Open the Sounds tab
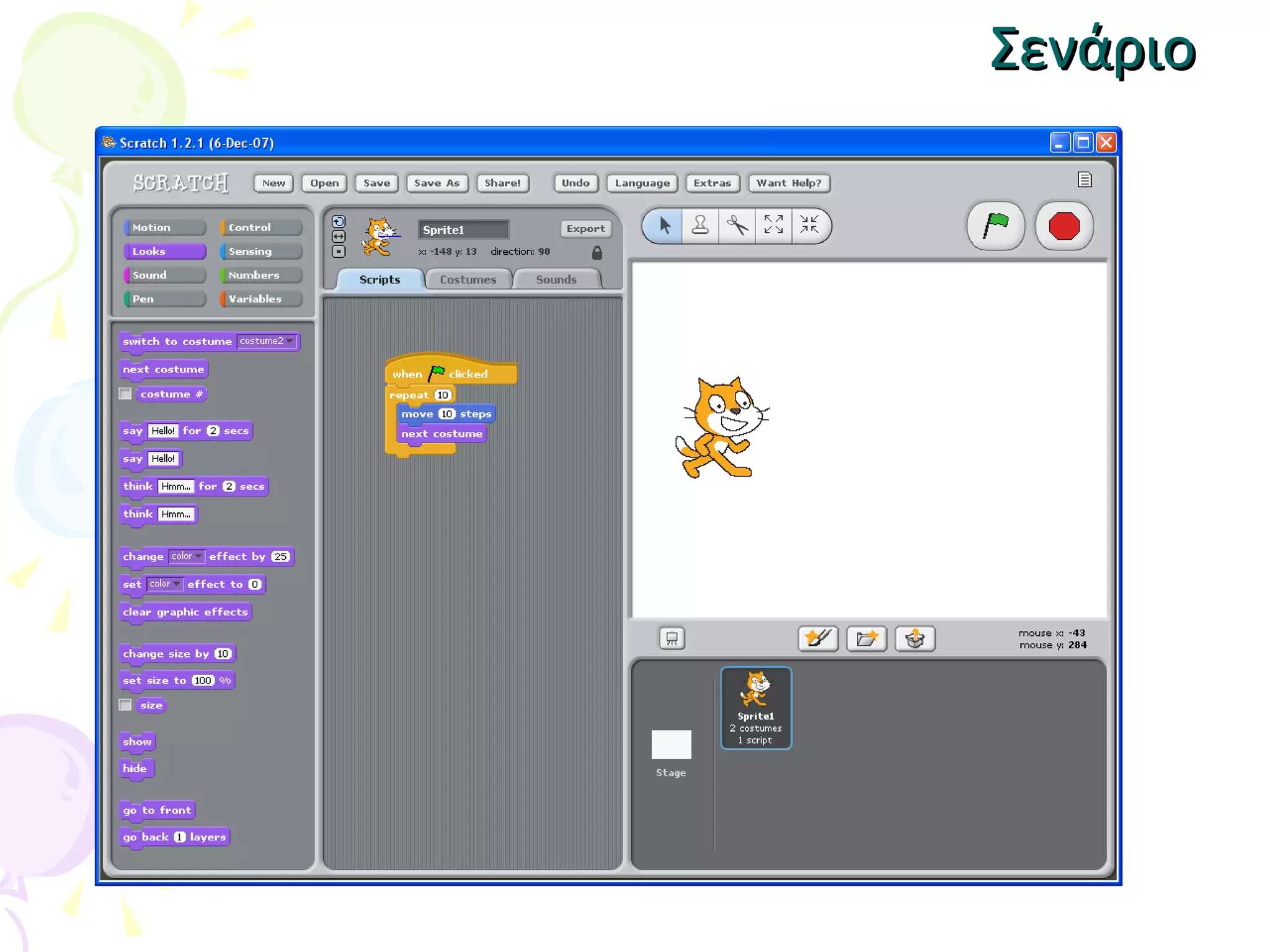 pos(556,280)
